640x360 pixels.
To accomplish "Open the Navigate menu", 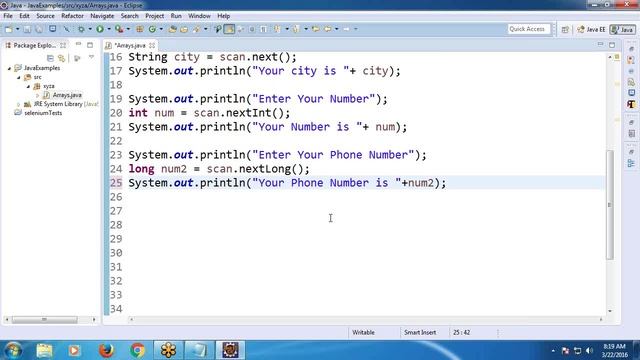I will [x=102, y=16].
